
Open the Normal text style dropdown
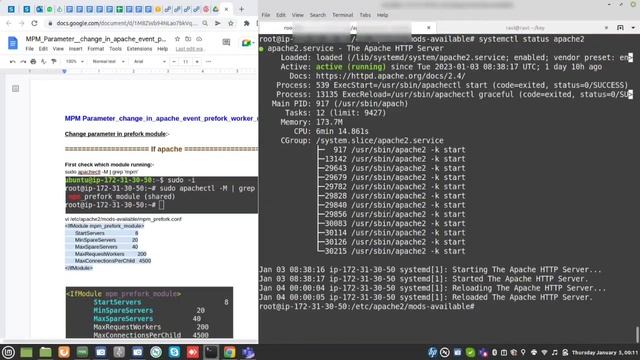point(108,62)
